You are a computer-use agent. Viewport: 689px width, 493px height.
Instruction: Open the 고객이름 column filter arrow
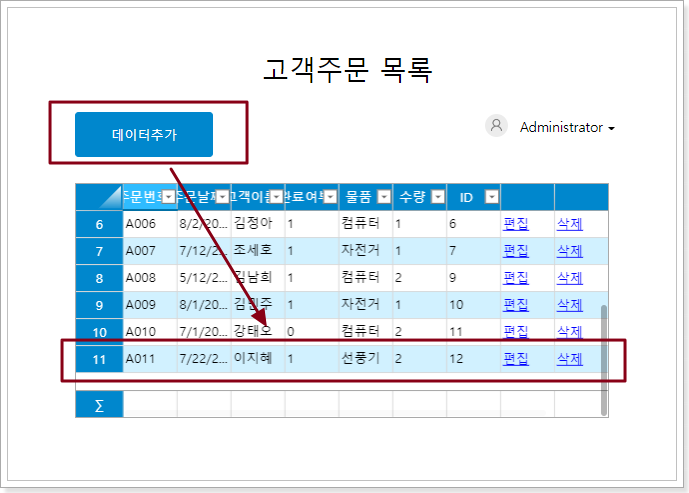pos(276,197)
